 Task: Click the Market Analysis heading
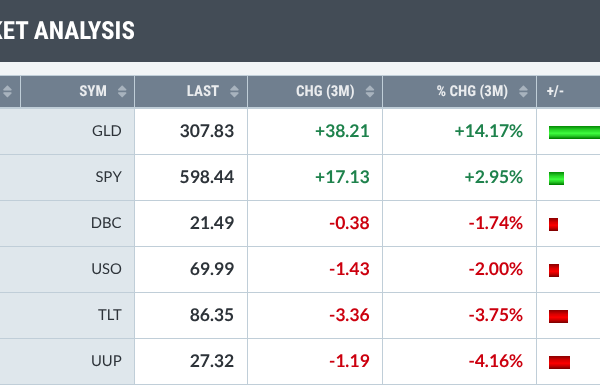(67, 31)
